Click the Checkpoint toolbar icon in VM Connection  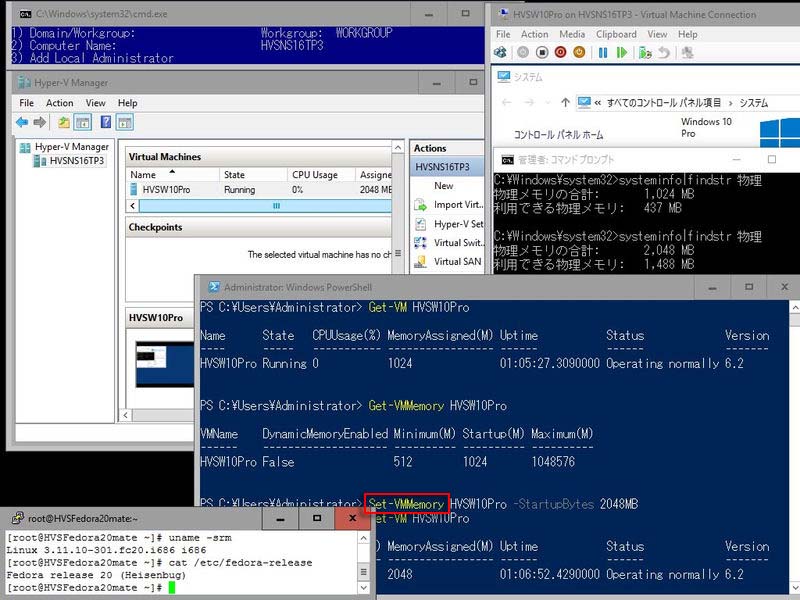pos(645,53)
